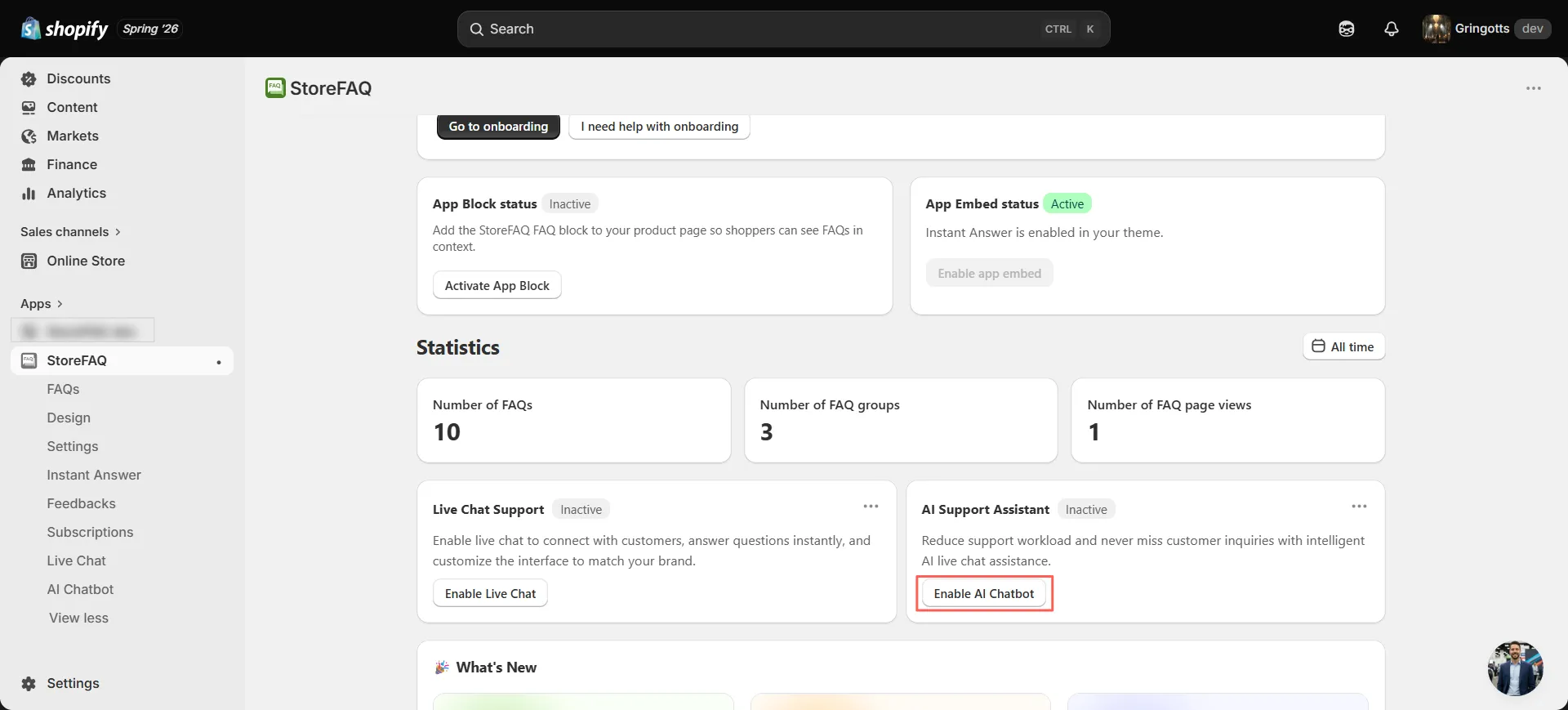Viewport: 1568px width, 710px height.
Task: Click the StoreFAQ app icon in sidebar
Action: (29, 360)
